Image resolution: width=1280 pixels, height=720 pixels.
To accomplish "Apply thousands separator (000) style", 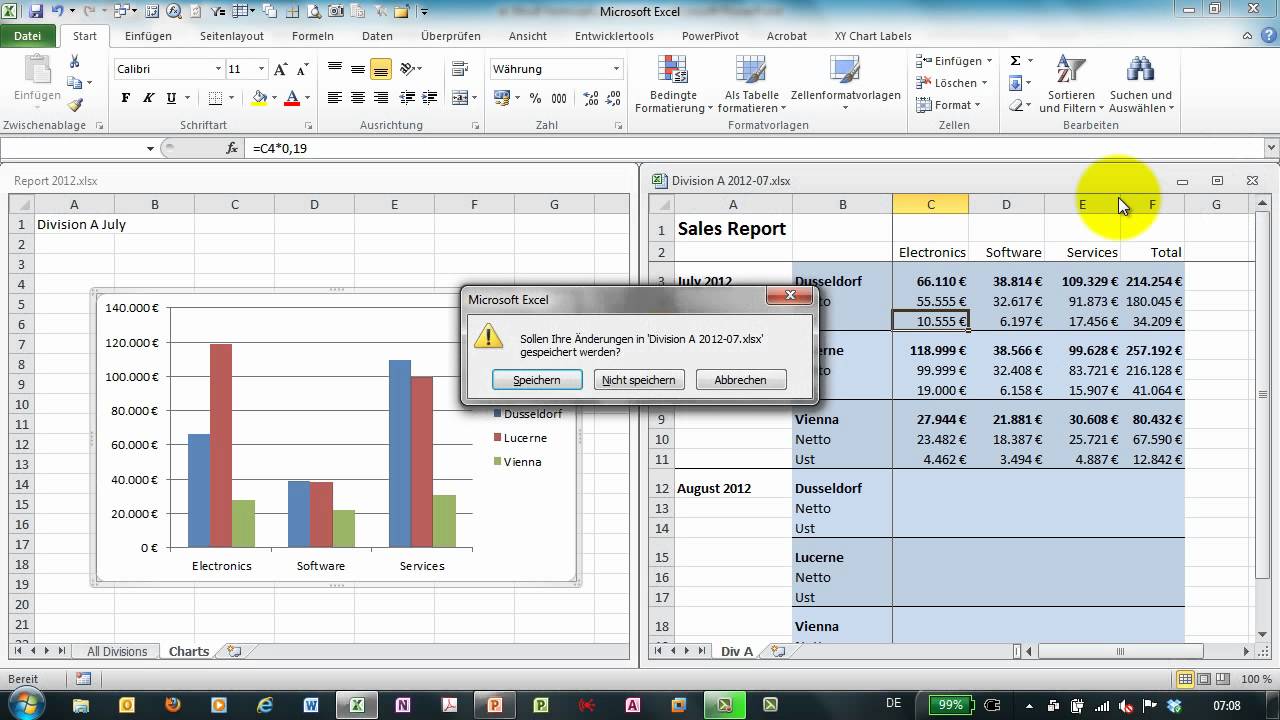I will coord(557,98).
